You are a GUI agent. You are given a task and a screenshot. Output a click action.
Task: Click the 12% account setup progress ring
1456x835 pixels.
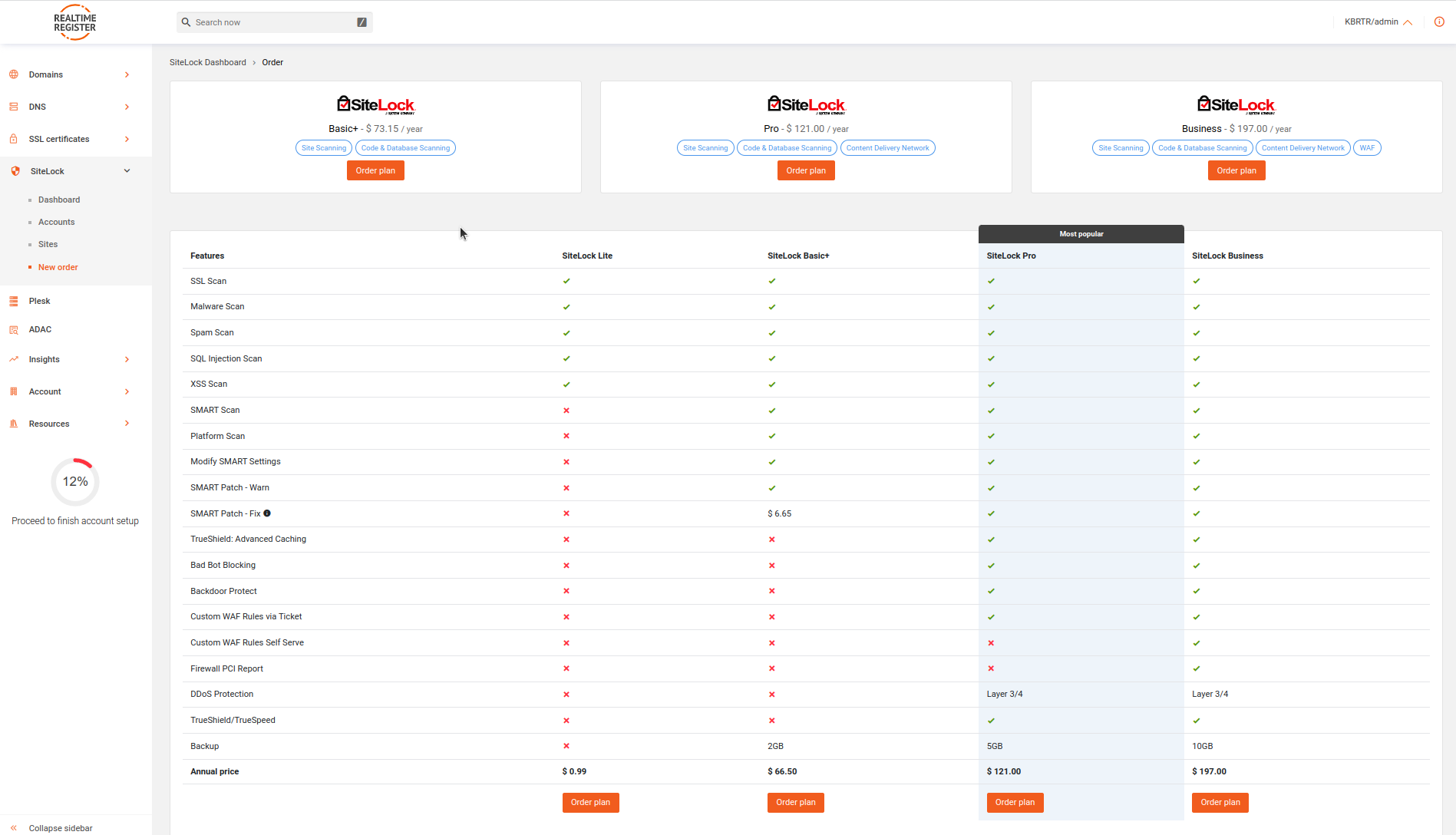[x=75, y=482]
